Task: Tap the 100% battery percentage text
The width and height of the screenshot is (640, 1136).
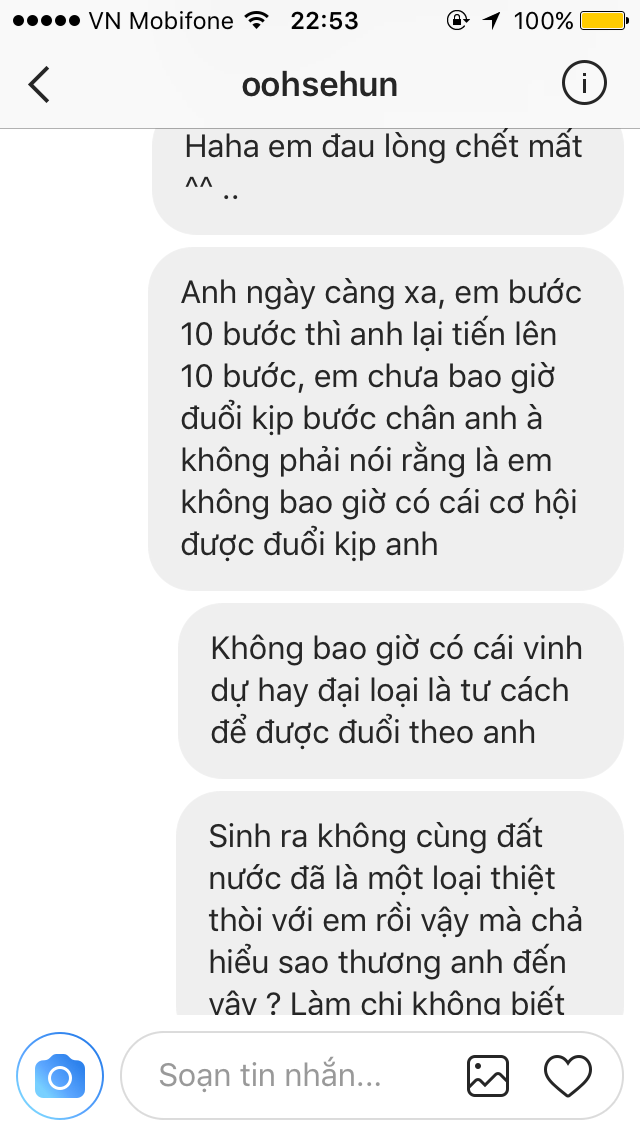Action: tap(544, 21)
